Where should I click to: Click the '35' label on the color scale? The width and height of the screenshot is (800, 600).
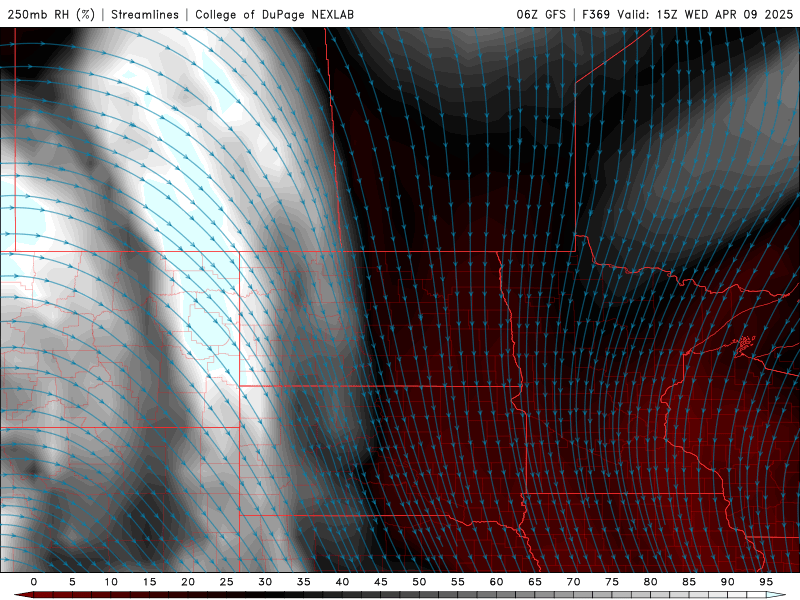(x=304, y=582)
